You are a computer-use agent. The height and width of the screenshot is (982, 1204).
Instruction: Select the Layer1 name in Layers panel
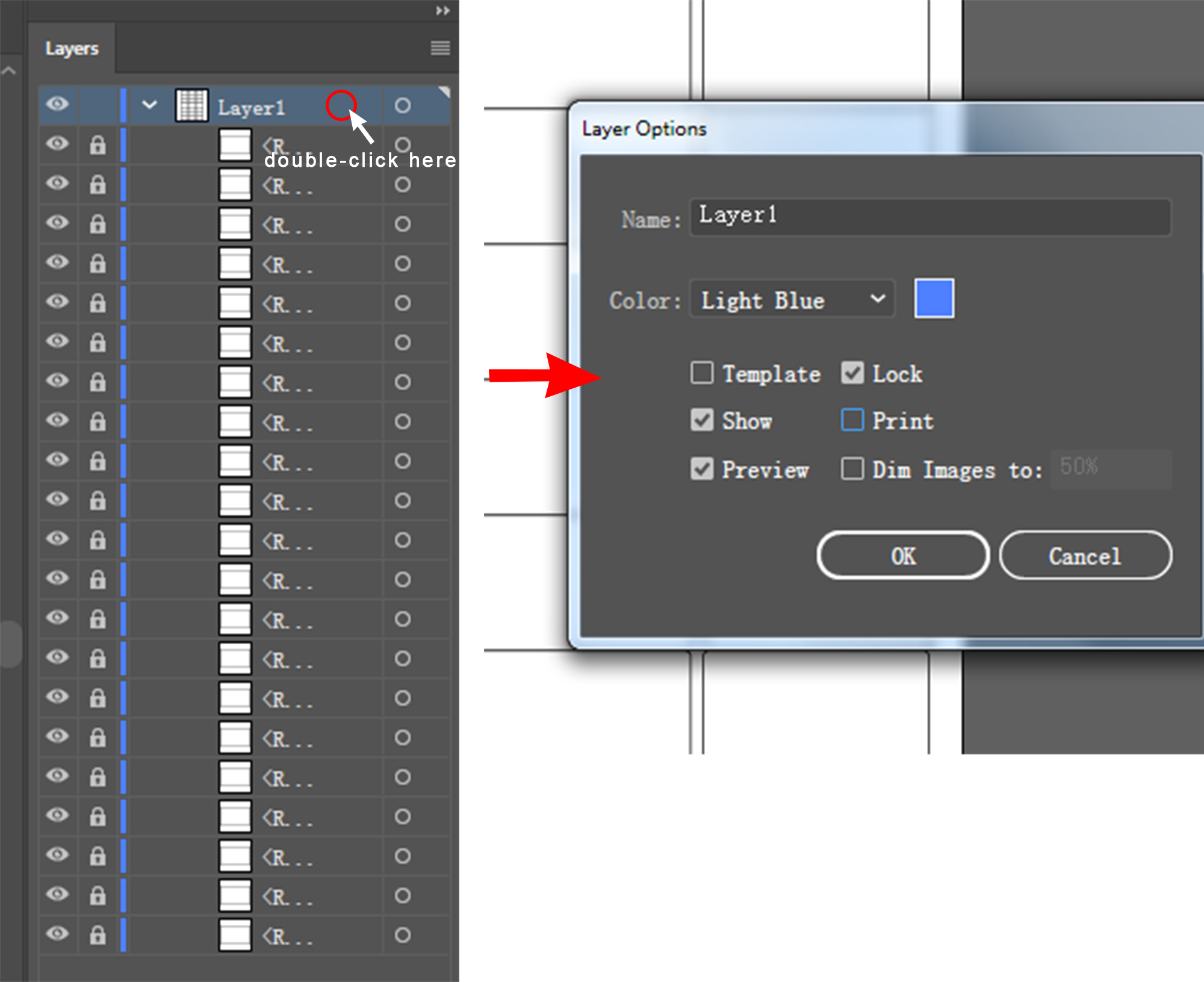251,108
